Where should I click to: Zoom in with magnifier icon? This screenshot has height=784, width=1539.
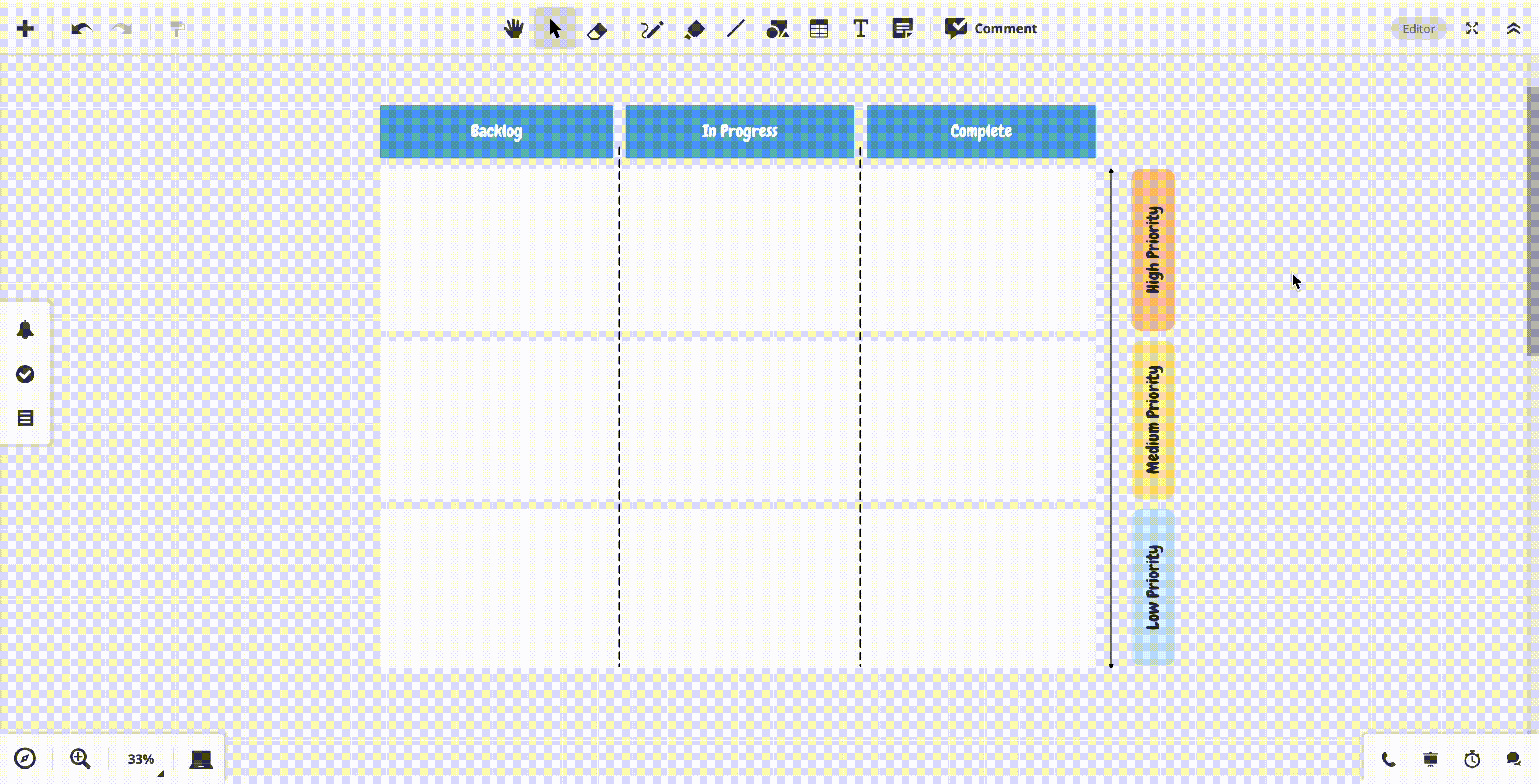tap(80, 758)
